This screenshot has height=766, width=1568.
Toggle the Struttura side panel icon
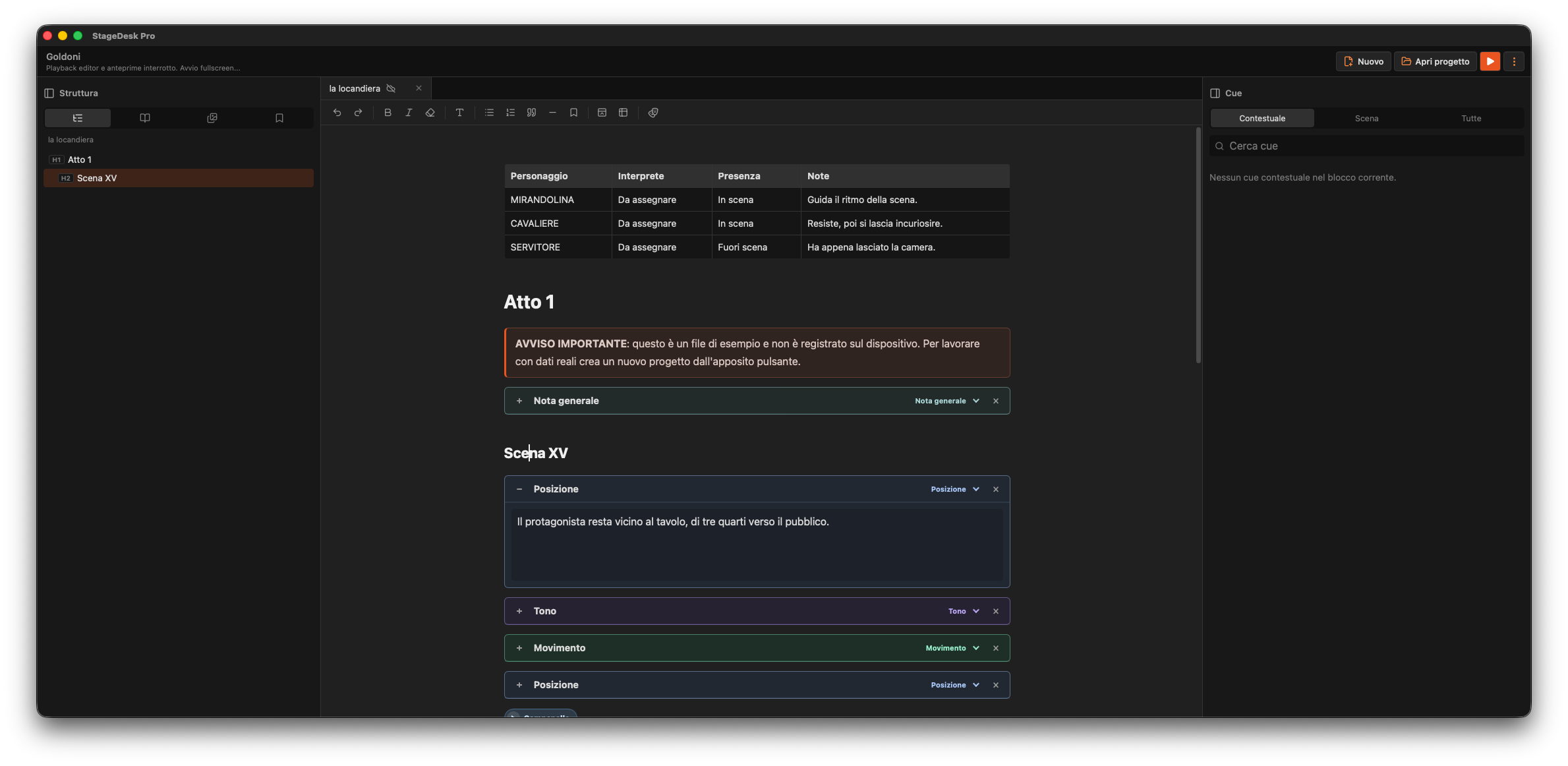point(49,93)
